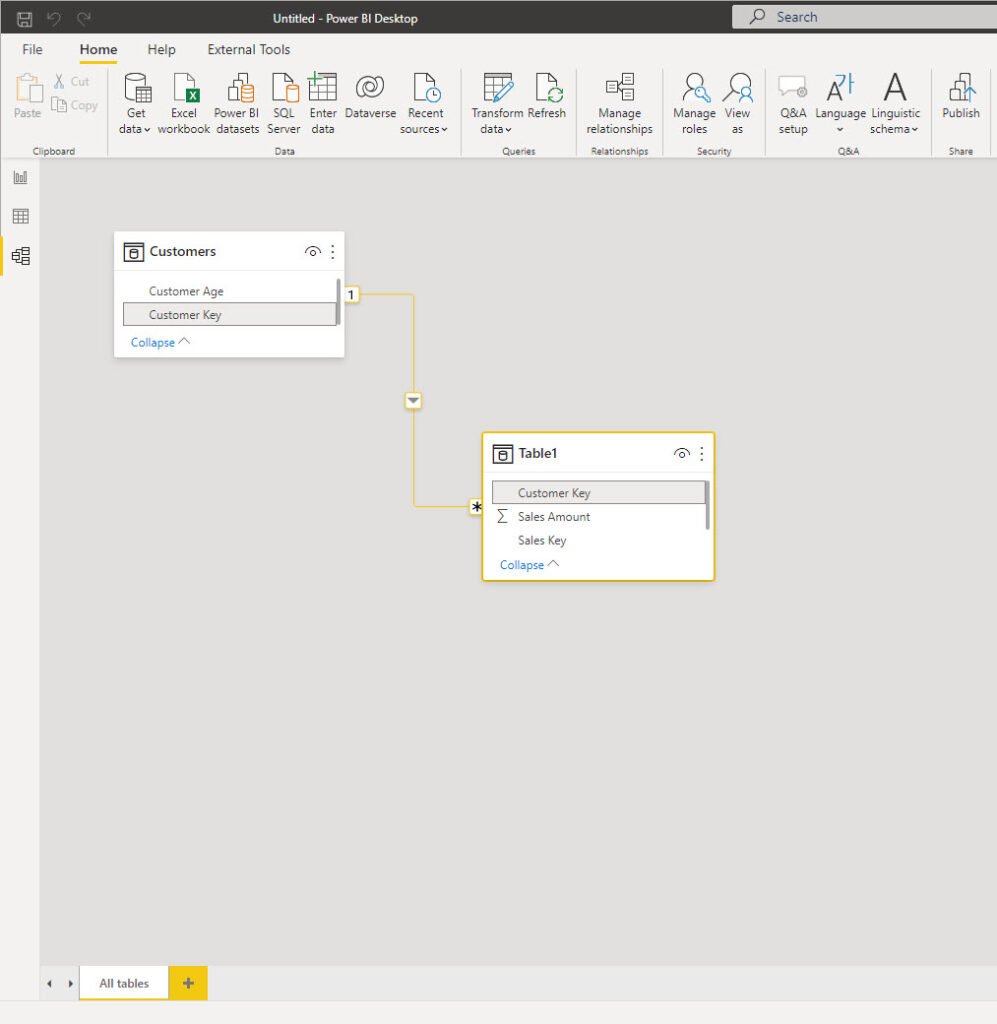This screenshot has width=997, height=1024.
Task: Open Table1 more options menu
Action: pos(702,453)
